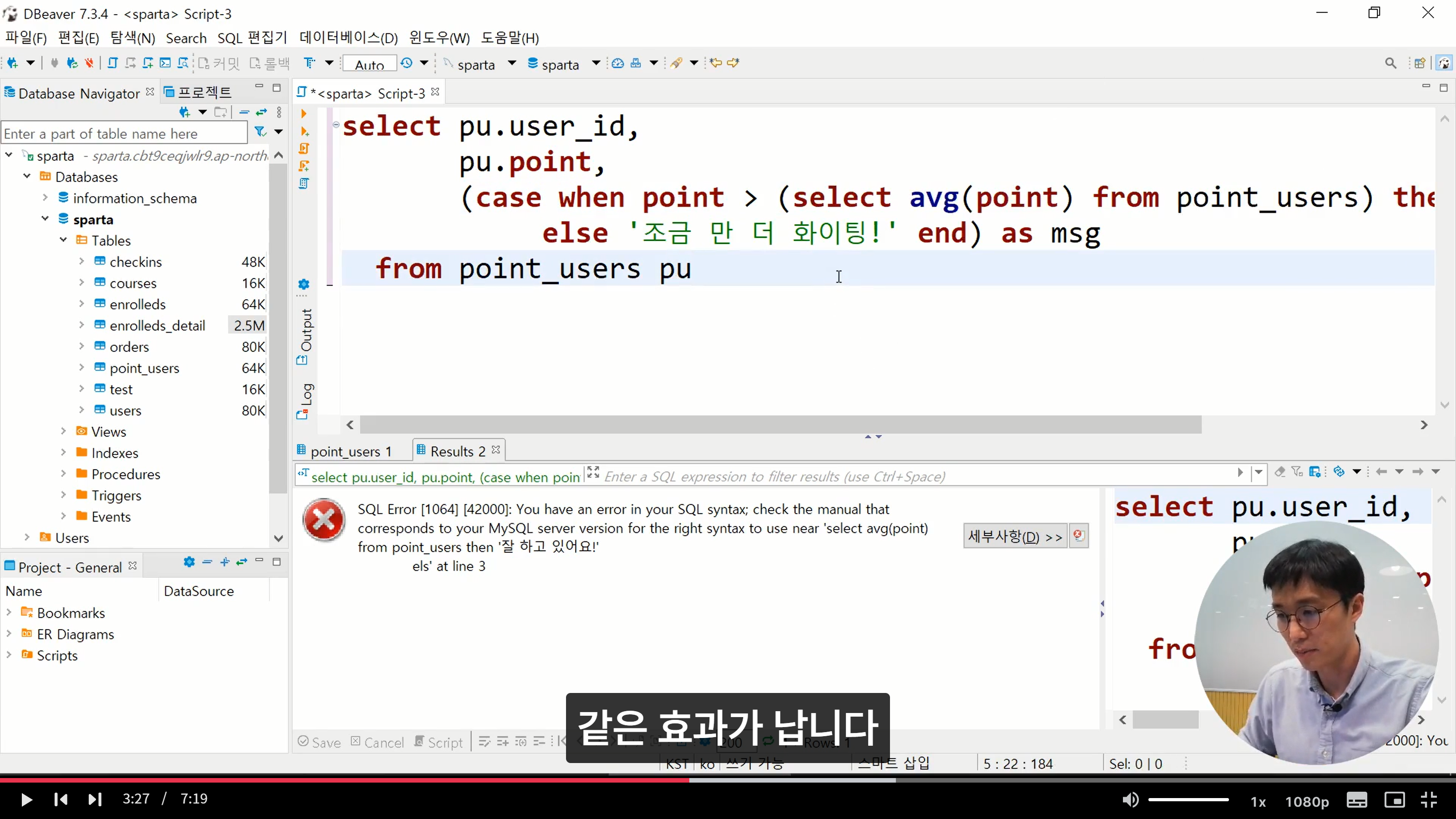This screenshot has width=1456, height=819.
Task: Close the Results 2 tab
Action: tap(495, 450)
